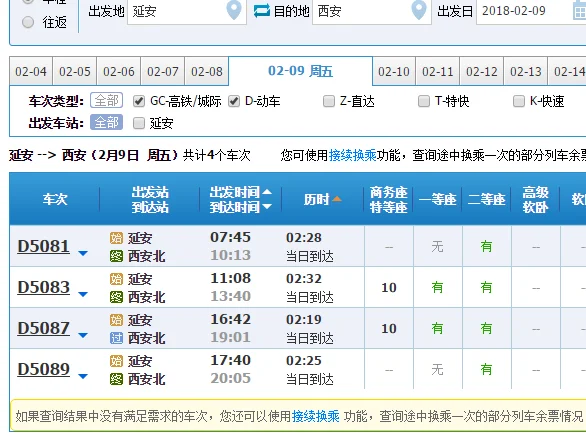This screenshot has width=586, height=433.
Task: Switch to the 02-13 date tab
Action: 526,71
